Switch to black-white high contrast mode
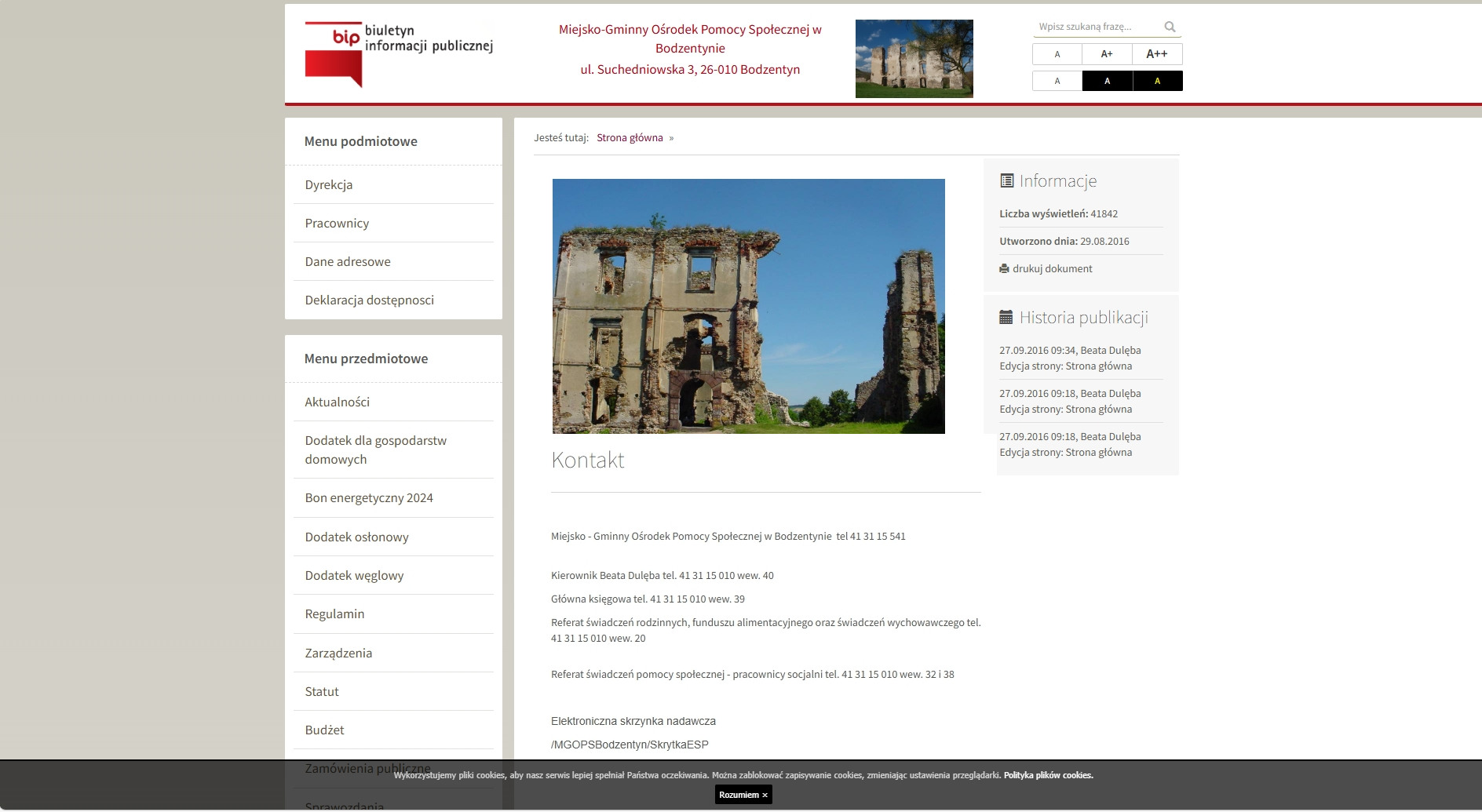The image size is (1482, 812). pos(1107,81)
